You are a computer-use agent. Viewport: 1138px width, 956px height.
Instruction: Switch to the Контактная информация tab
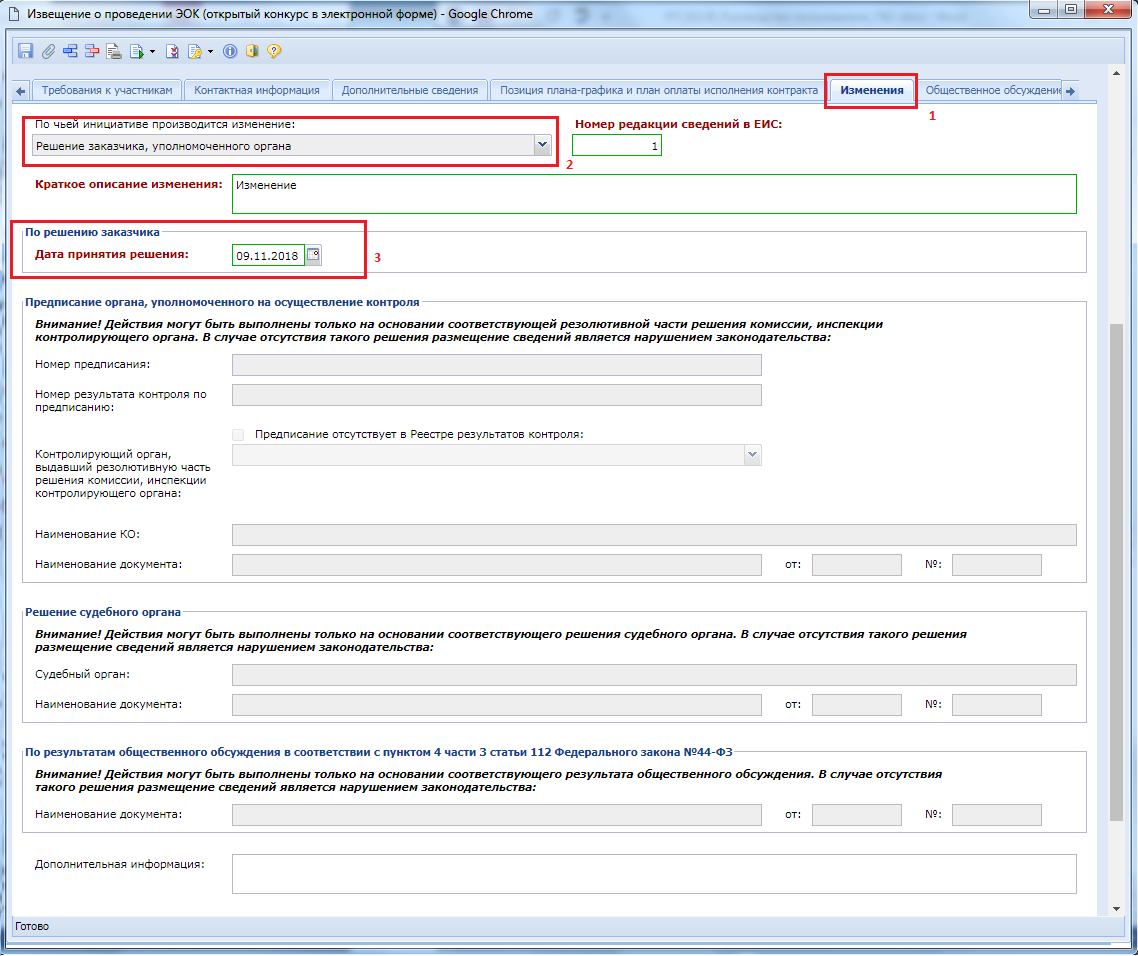tap(257, 90)
